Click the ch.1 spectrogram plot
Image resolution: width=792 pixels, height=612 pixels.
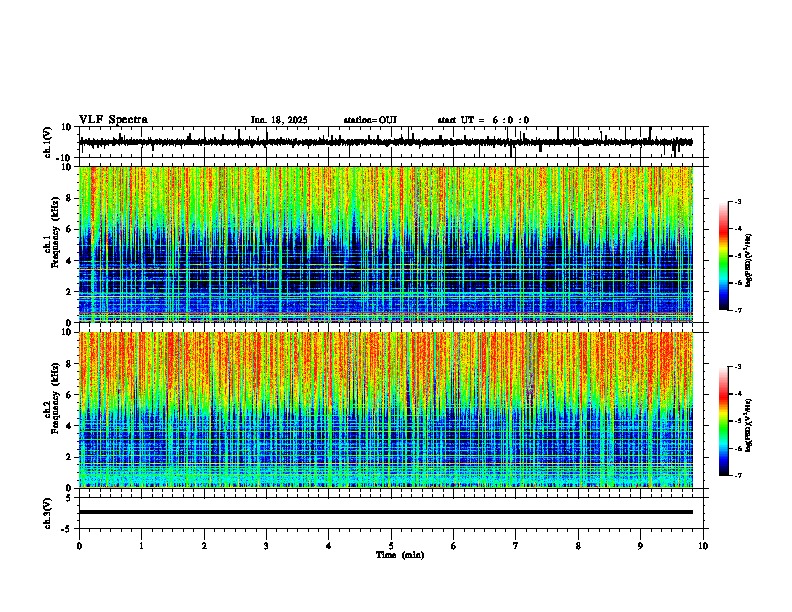[x=385, y=244]
